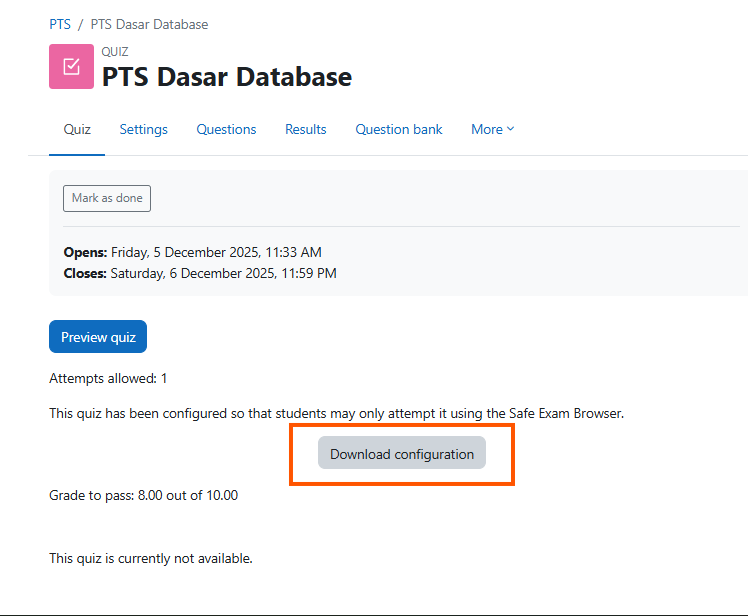
Task: Open the PTS breadcrumb link
Action: tap(60, 24)
